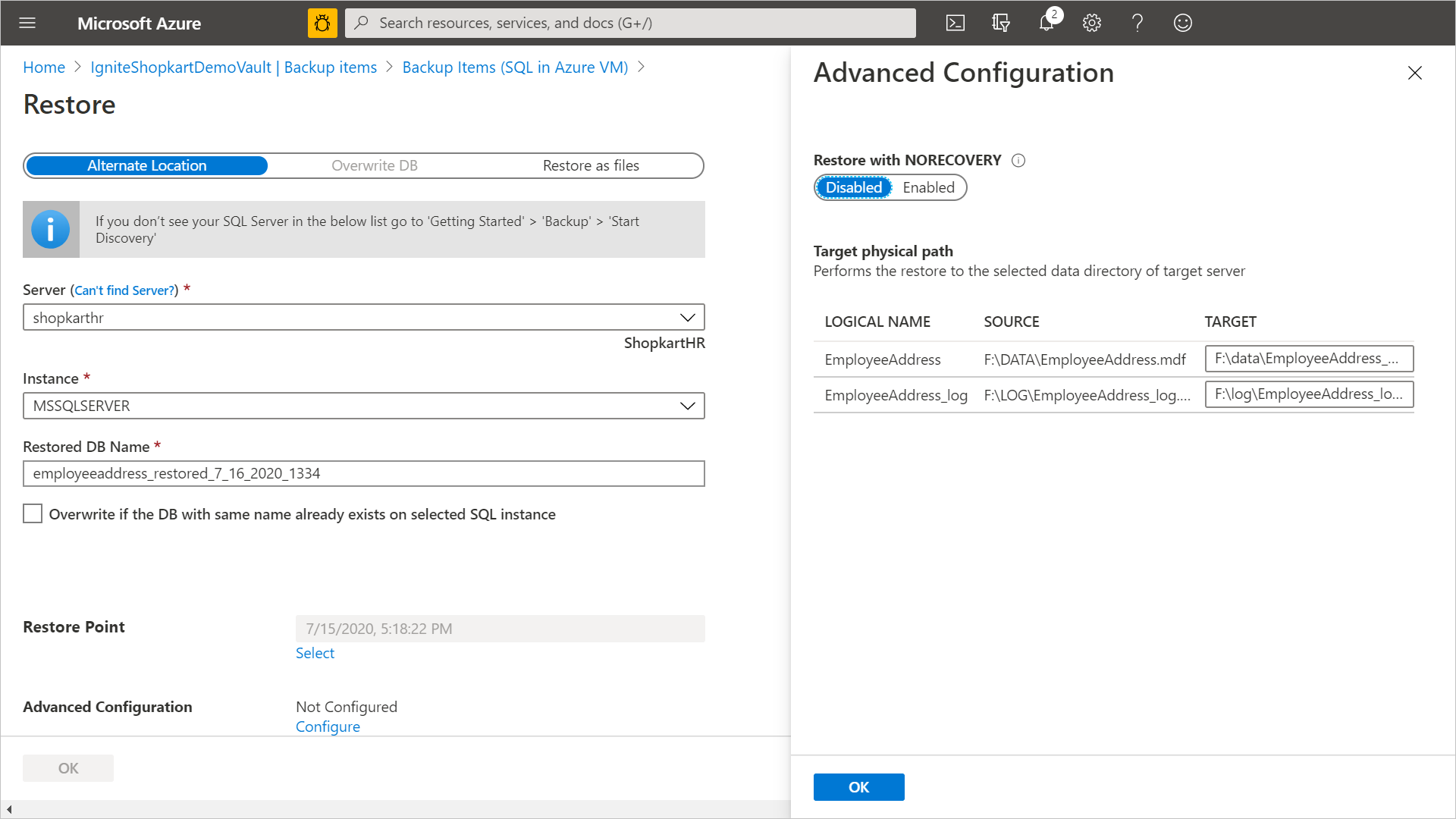Check Overwrite if DB with same name checkbox
The width and height of the screenshot is (1456, 819).
point(33,513)
